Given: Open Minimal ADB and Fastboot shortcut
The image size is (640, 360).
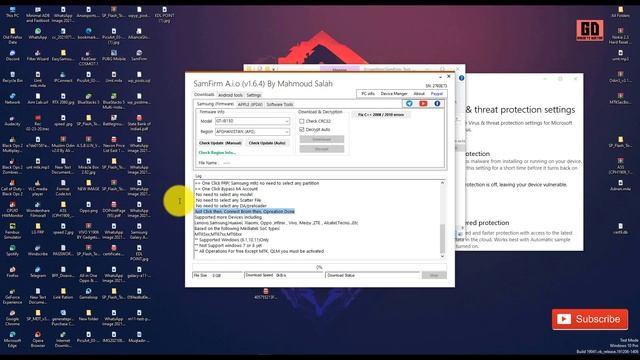Looking at the screenshot, I should [38, 14].
